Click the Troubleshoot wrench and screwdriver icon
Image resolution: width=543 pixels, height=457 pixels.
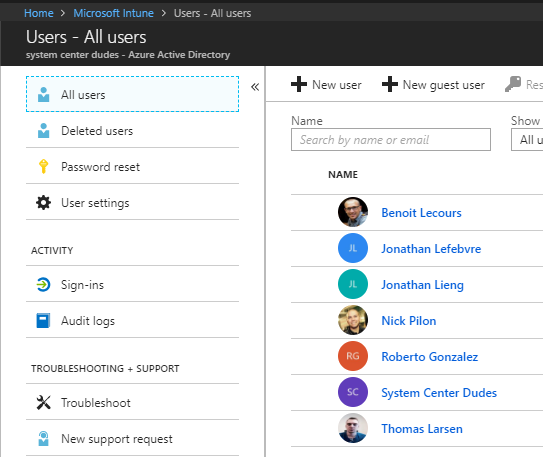coord(43,403)
